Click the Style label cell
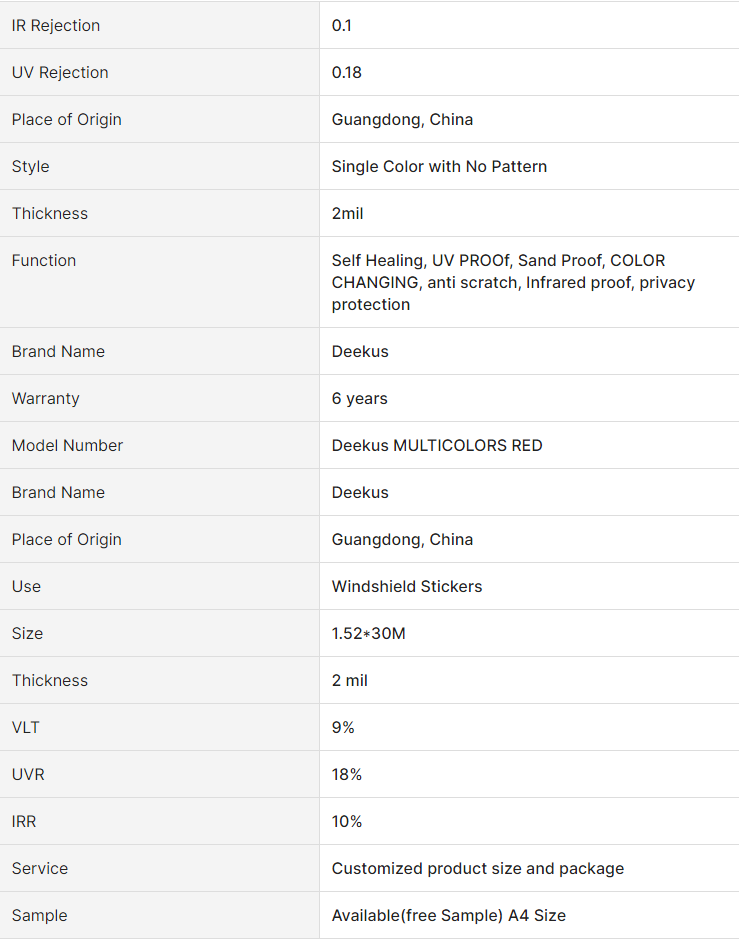Viewport: 739px width, 939px height. click(159, 166)
